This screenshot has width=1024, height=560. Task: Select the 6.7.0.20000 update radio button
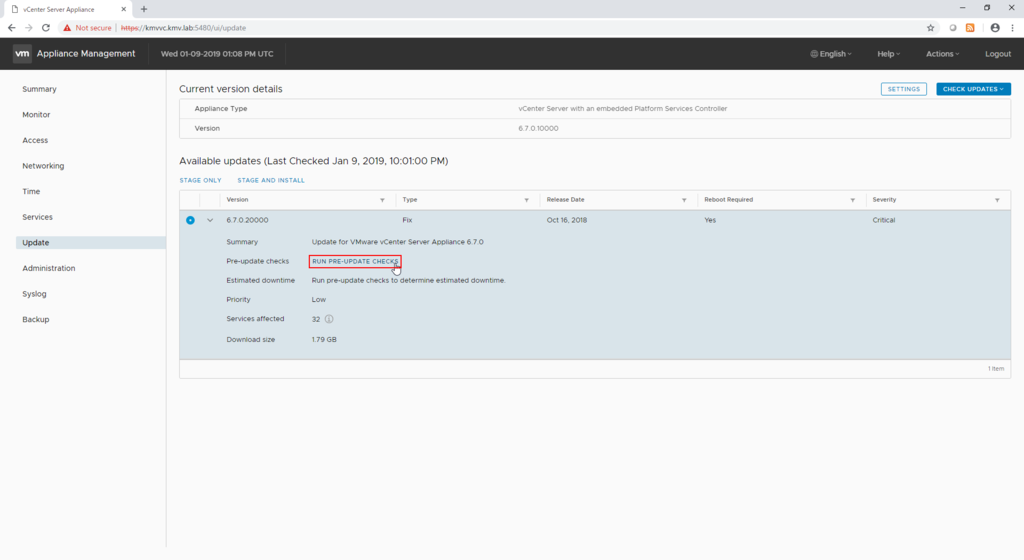click(x=190, y=221)
